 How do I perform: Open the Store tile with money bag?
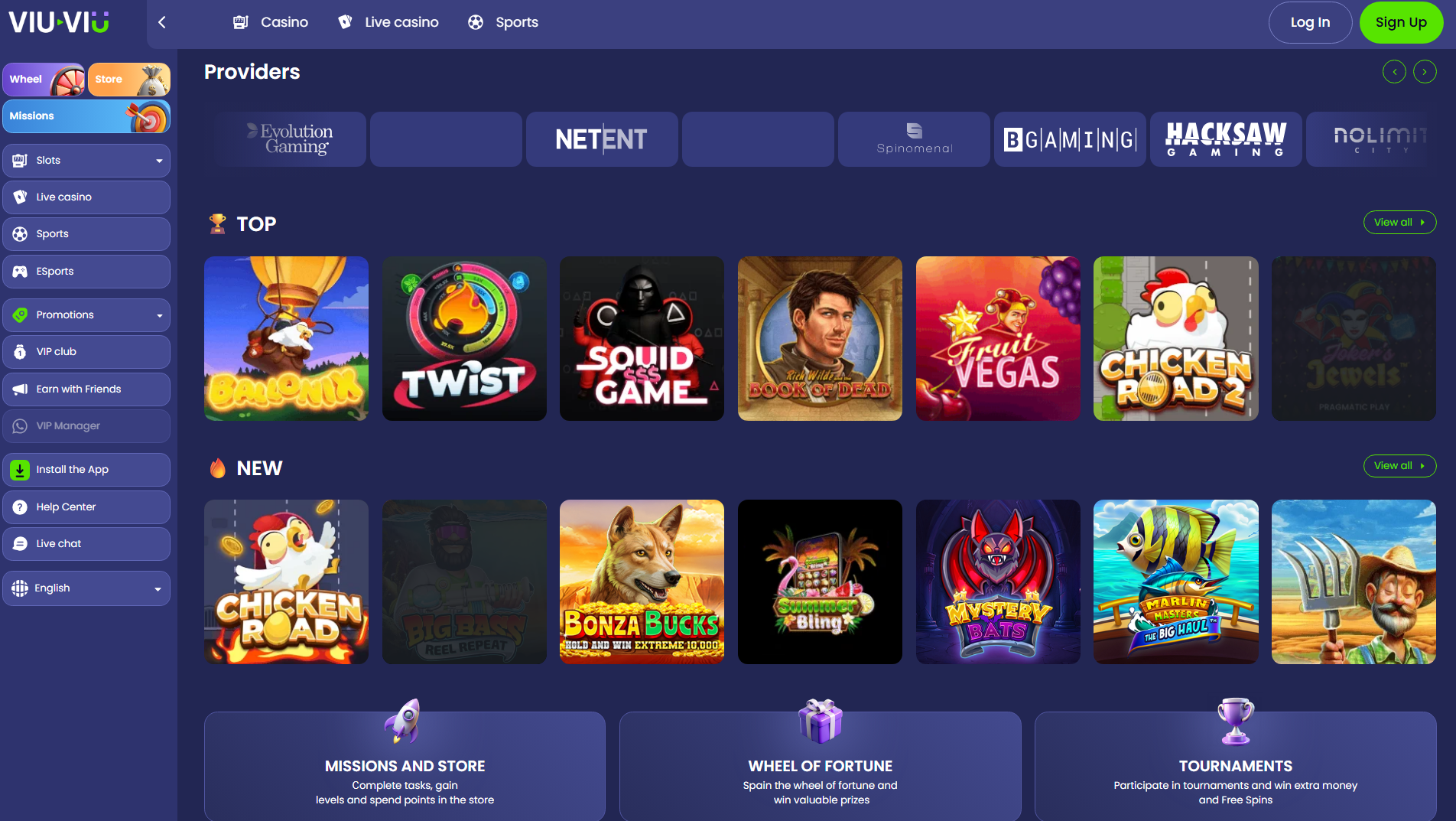coord(129,80)
